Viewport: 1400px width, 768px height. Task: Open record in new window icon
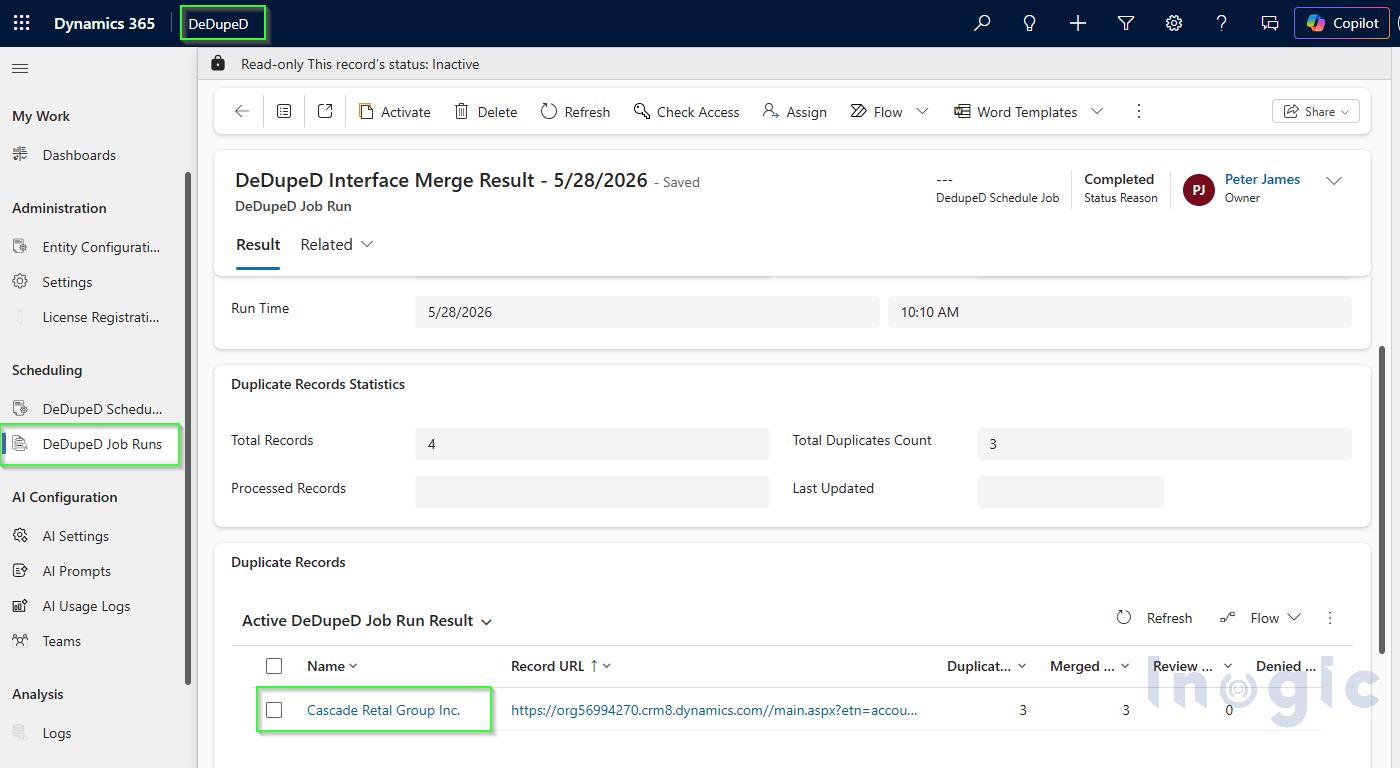click(x=325, y=112)
